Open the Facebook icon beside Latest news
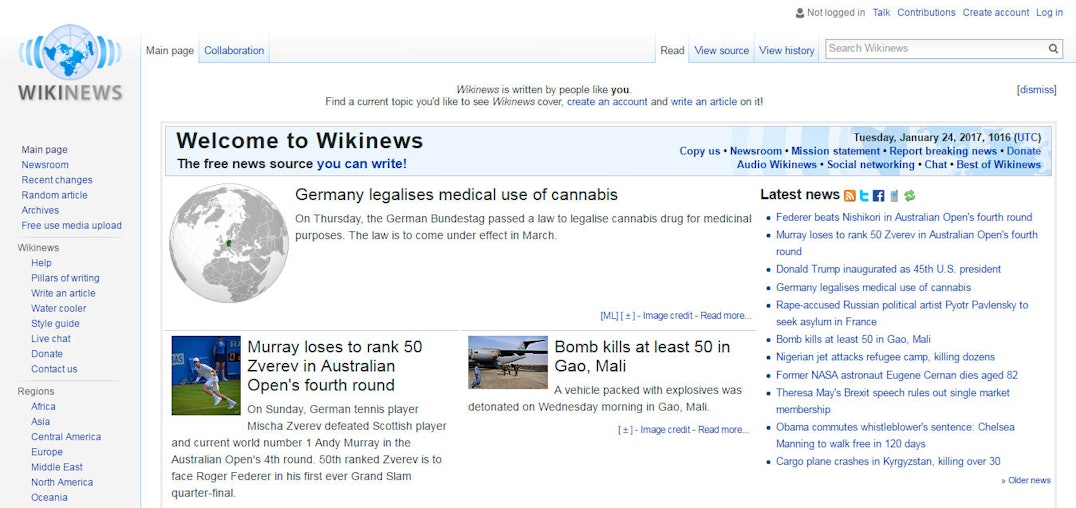This screenshot has height=508, width=1076. click(x=878, y=196)
